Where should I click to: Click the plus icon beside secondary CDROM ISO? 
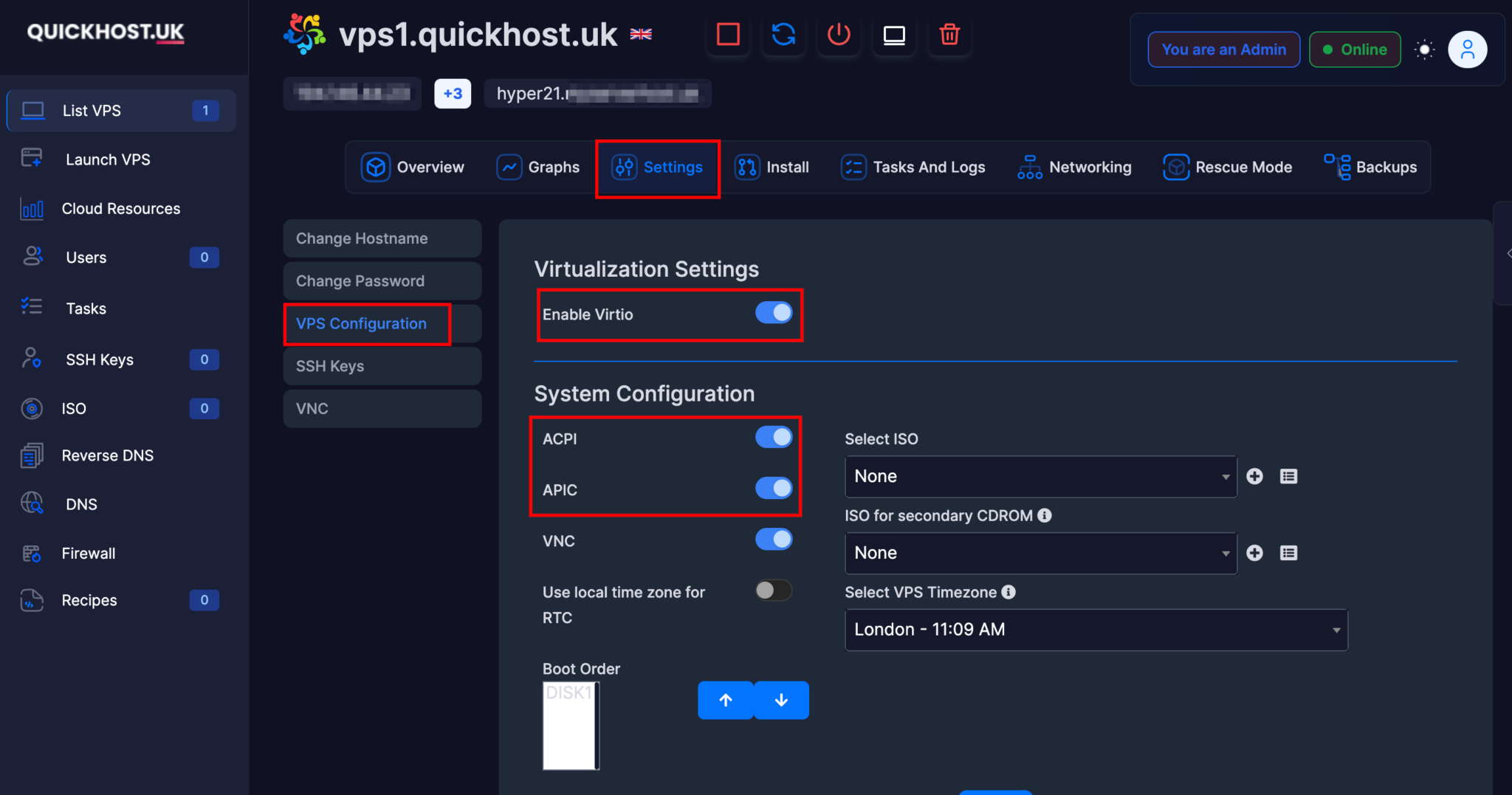[1254, 553]
